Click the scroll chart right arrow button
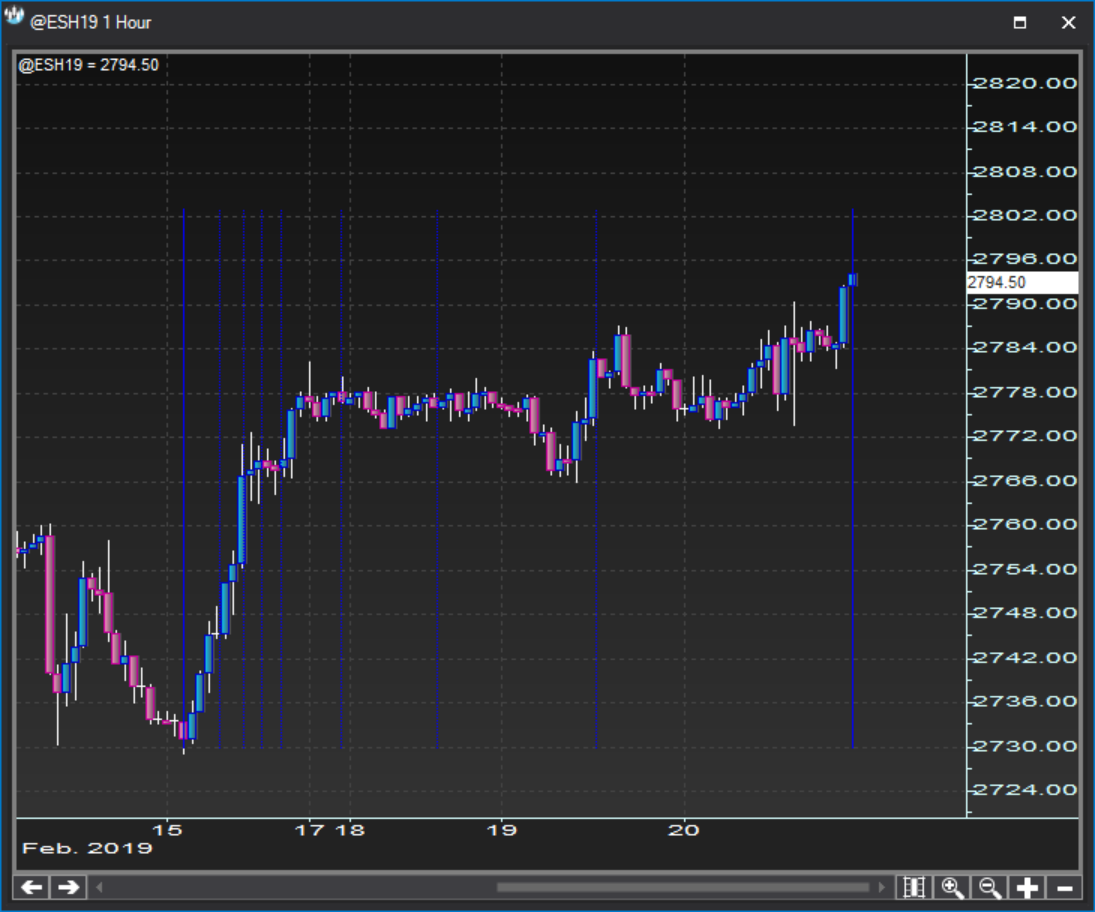The width and height of the screenshot is (1095, 912). [68, 888]
